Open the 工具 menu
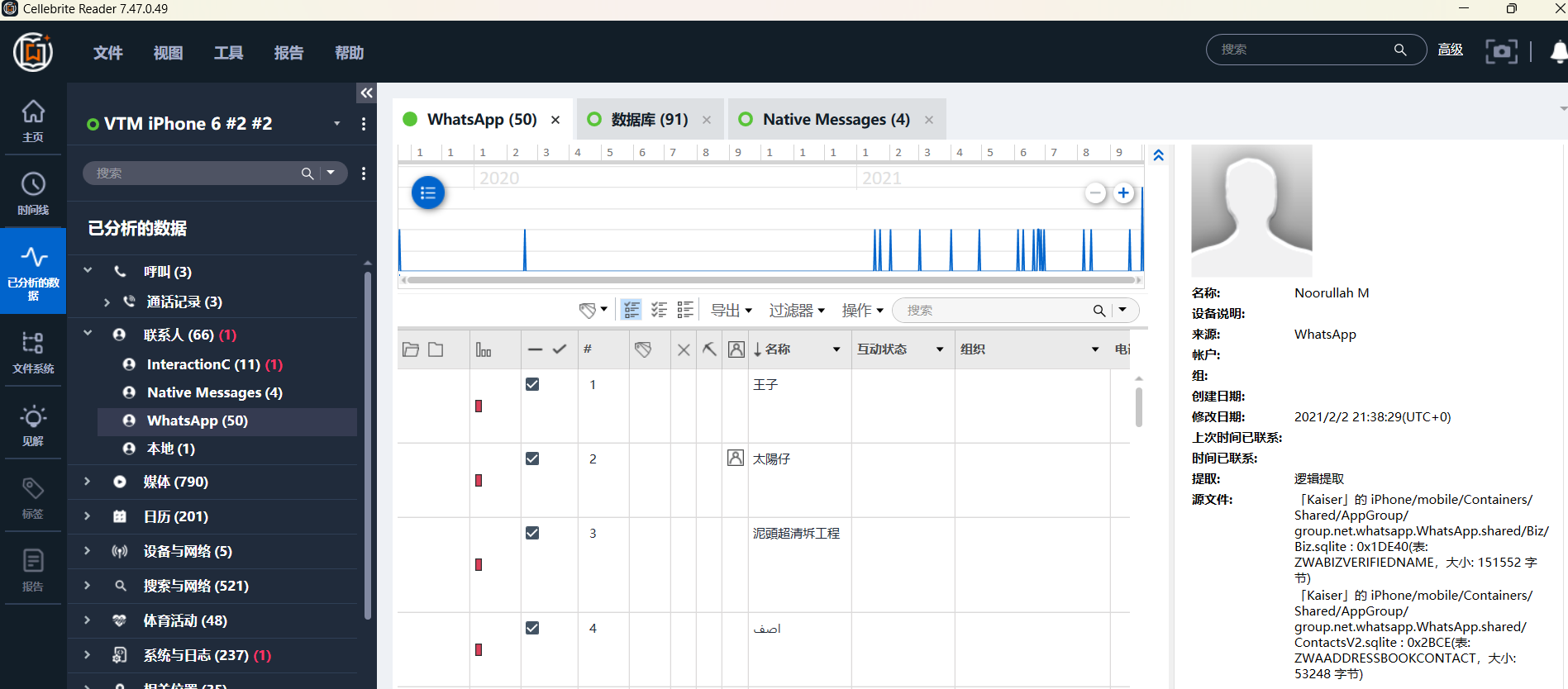 click(x=229, y=53)
